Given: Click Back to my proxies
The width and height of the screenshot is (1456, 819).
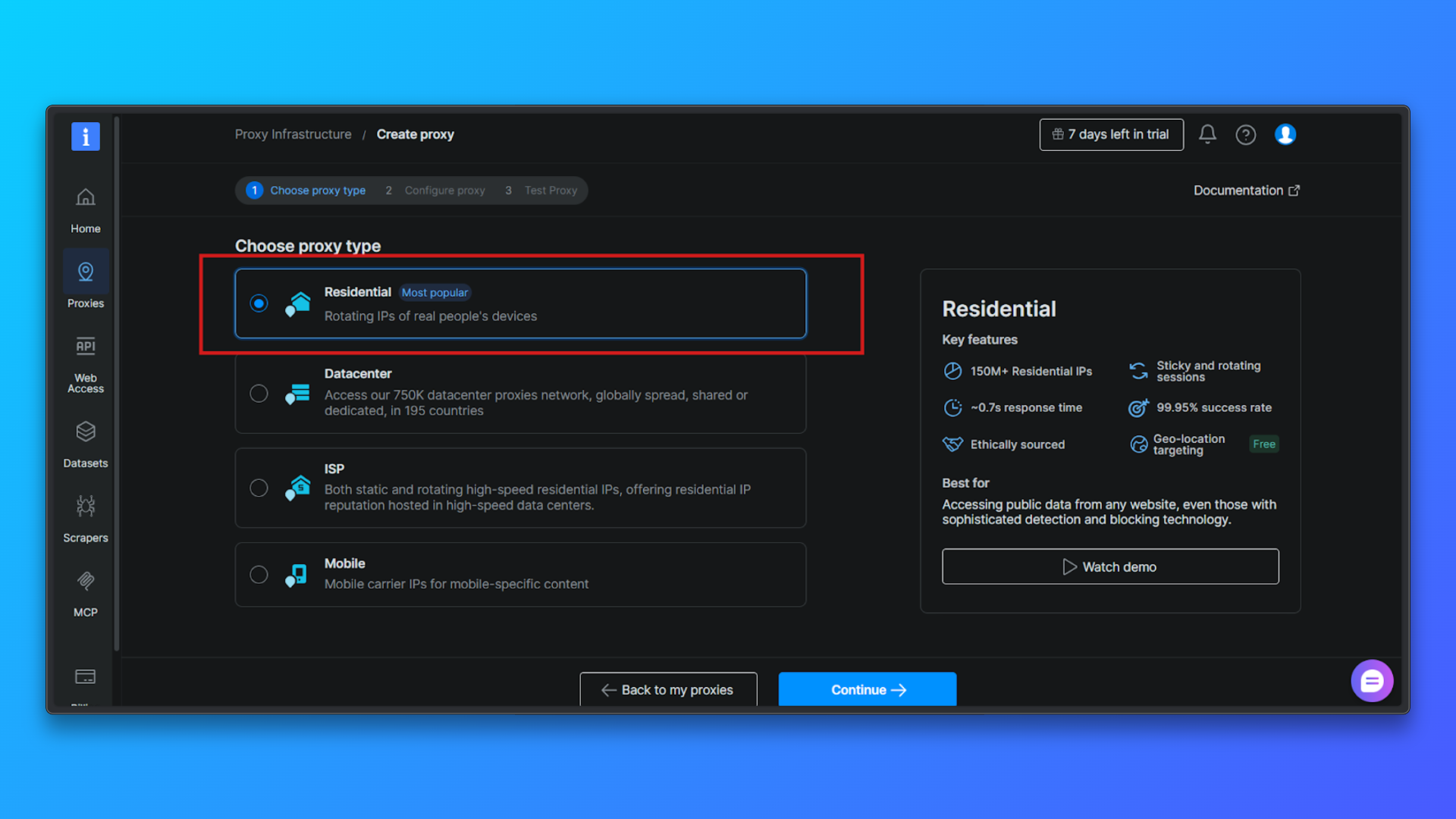Looking at the screenshot, I should pyautogui.click(x=668, y=689).
